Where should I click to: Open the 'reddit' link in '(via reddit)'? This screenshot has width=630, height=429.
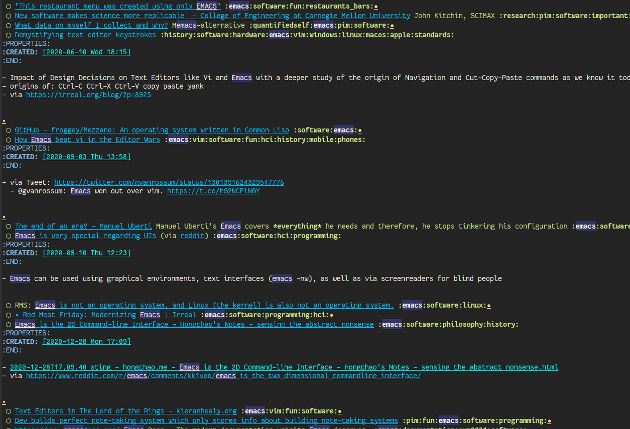point(192,236)
